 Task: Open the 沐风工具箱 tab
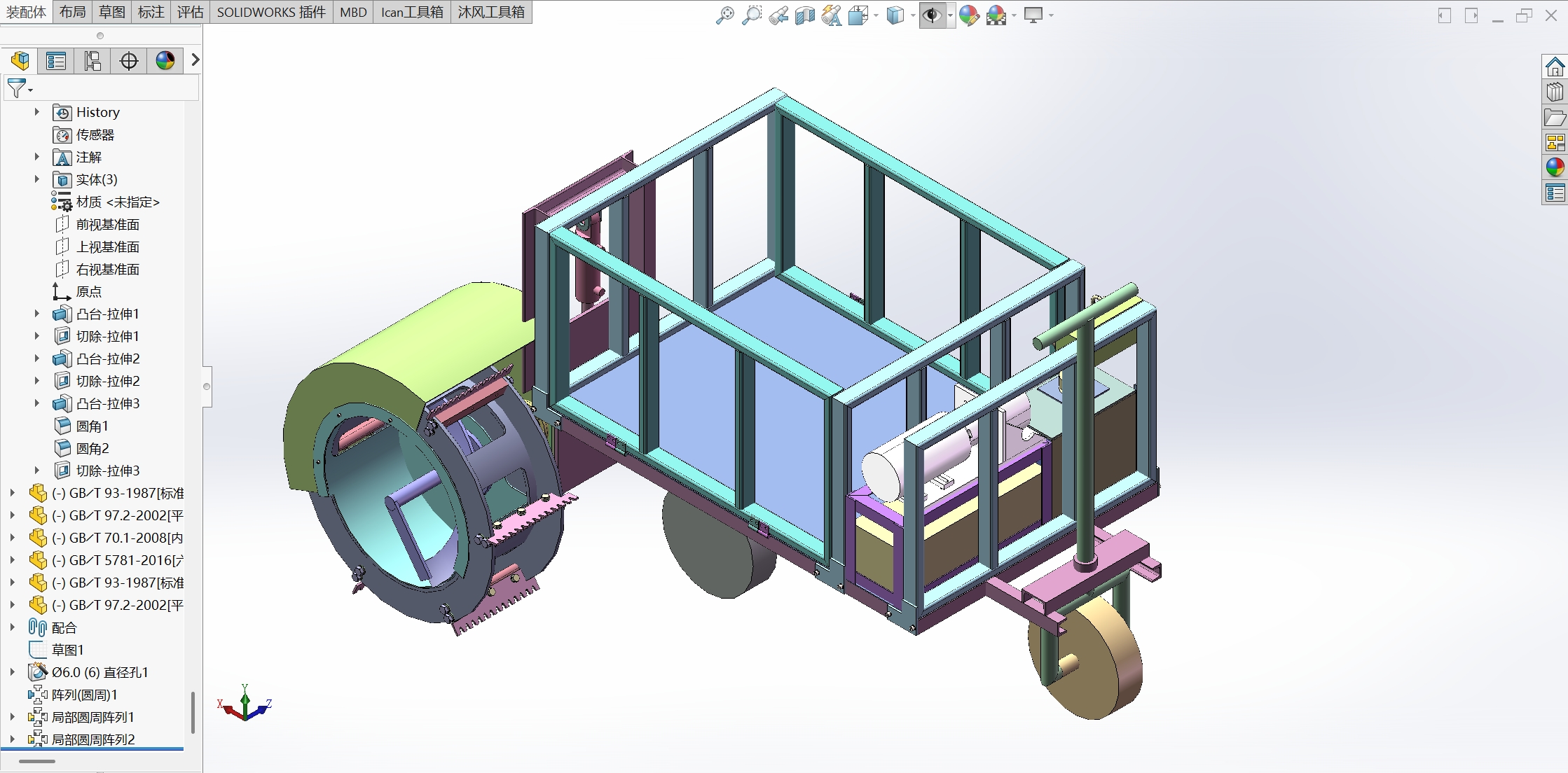click(491, 12)
